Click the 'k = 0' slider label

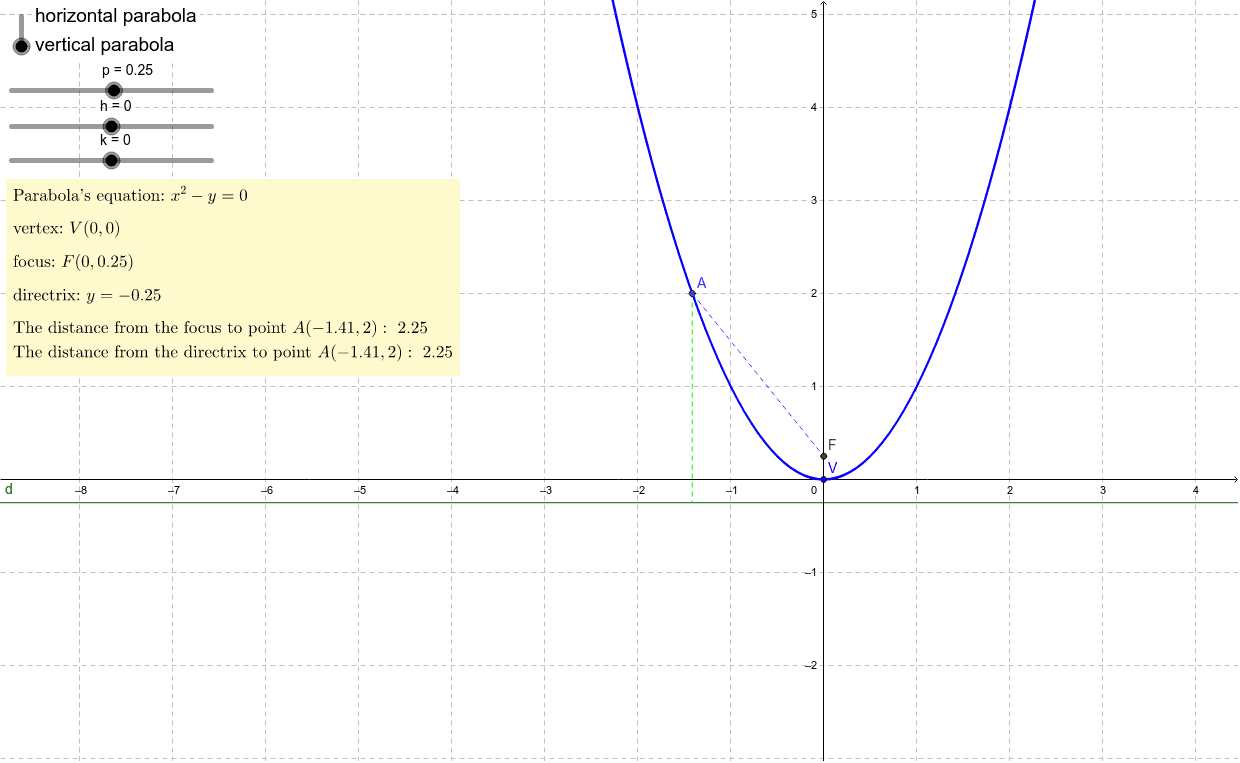(x=114, y=140)
